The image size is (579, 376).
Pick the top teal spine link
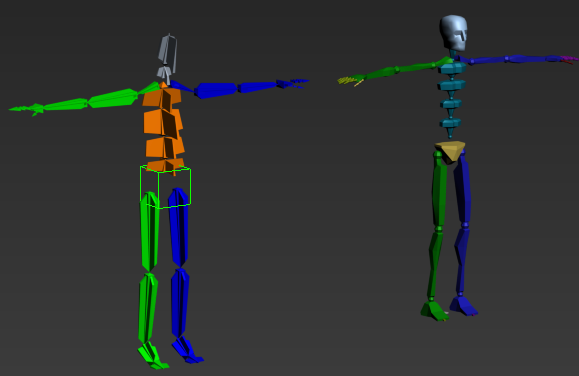tap(453, 68)
